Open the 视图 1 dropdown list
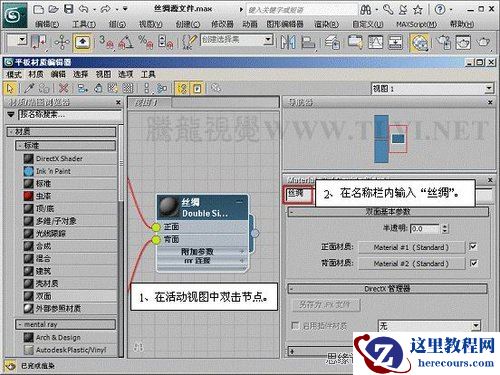This screenshot has height=375, width=500. point(489,89)
